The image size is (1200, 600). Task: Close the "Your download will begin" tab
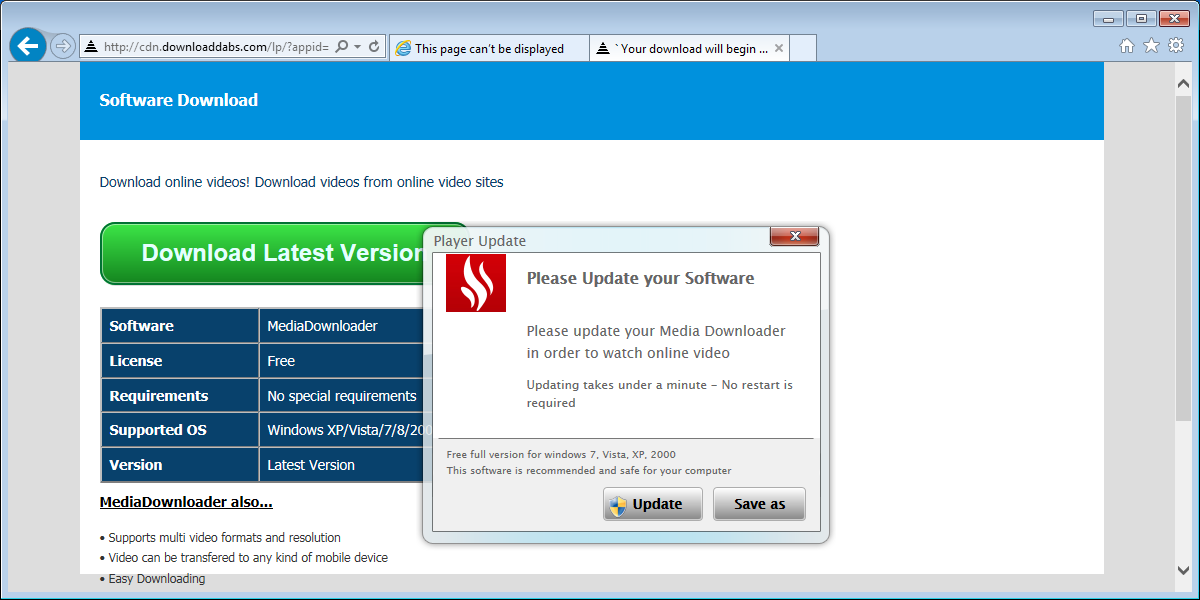pos(779,48)
